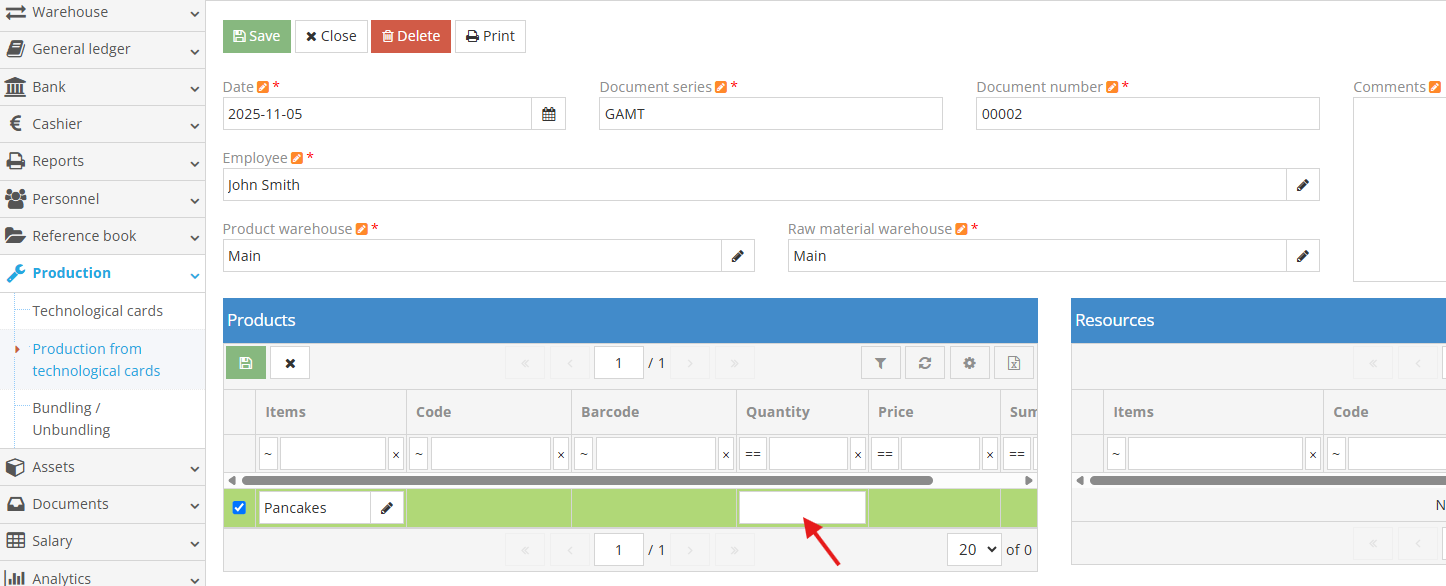Edit the Pancakes item via pencil icon
The image size is (1446, 586).
coord(387,507)
